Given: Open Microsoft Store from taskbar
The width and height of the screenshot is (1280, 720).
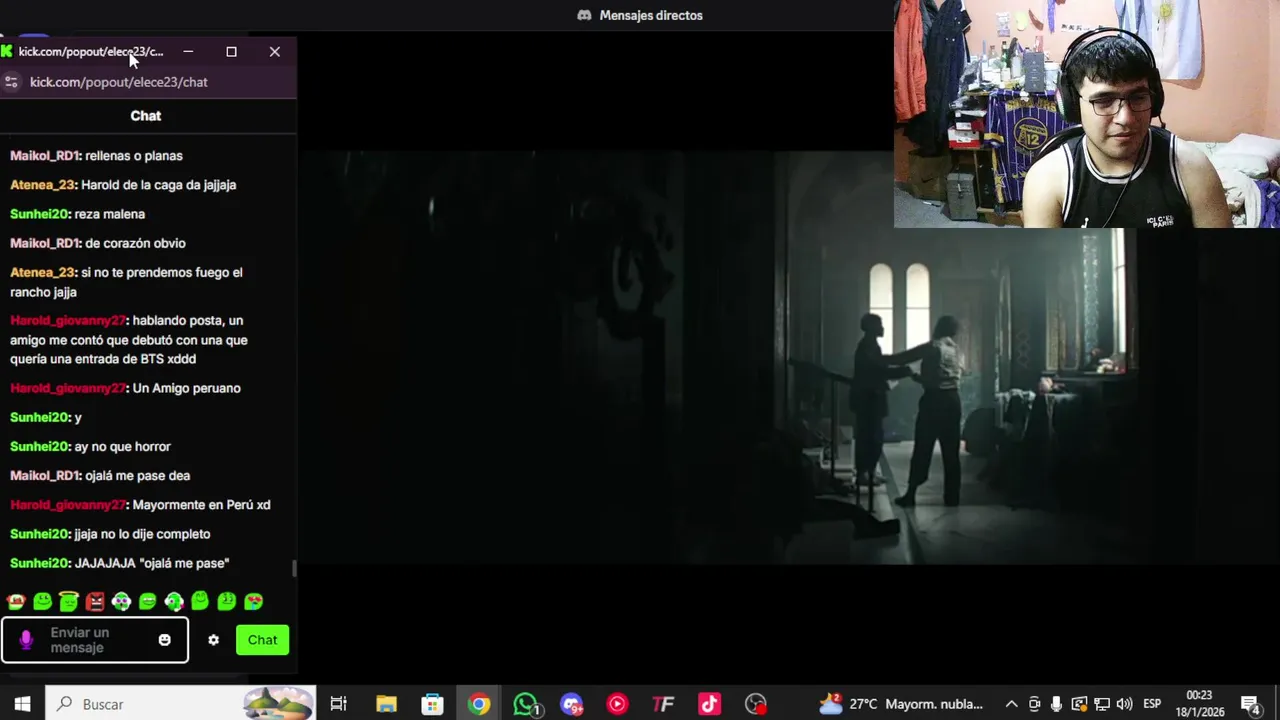Looking at the screenshot, I should pyautogui.click(x=432, y=704).
